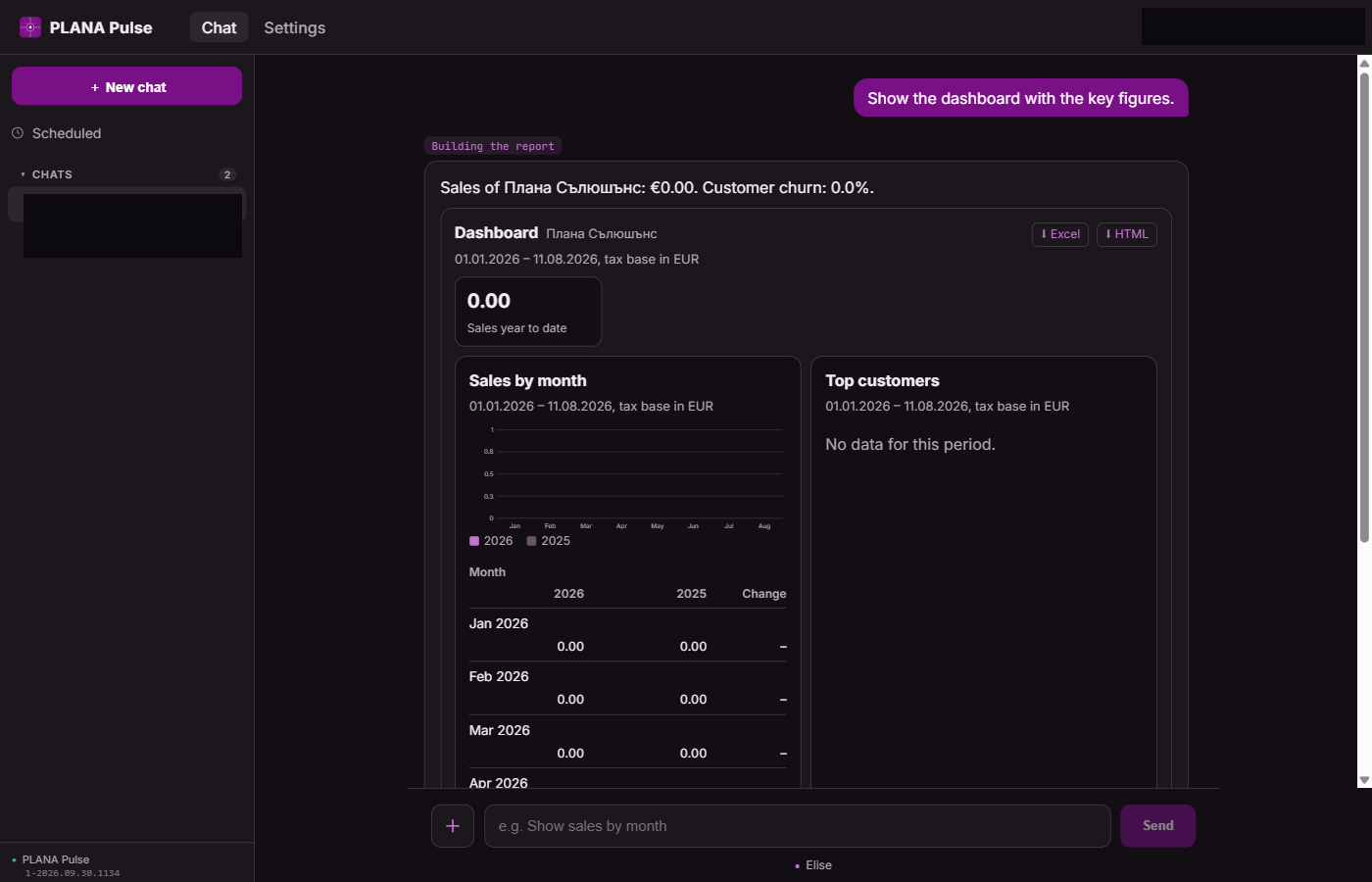Click the Building the report status tag
The image size is (1372, 882).
click(x=493, y=146)
